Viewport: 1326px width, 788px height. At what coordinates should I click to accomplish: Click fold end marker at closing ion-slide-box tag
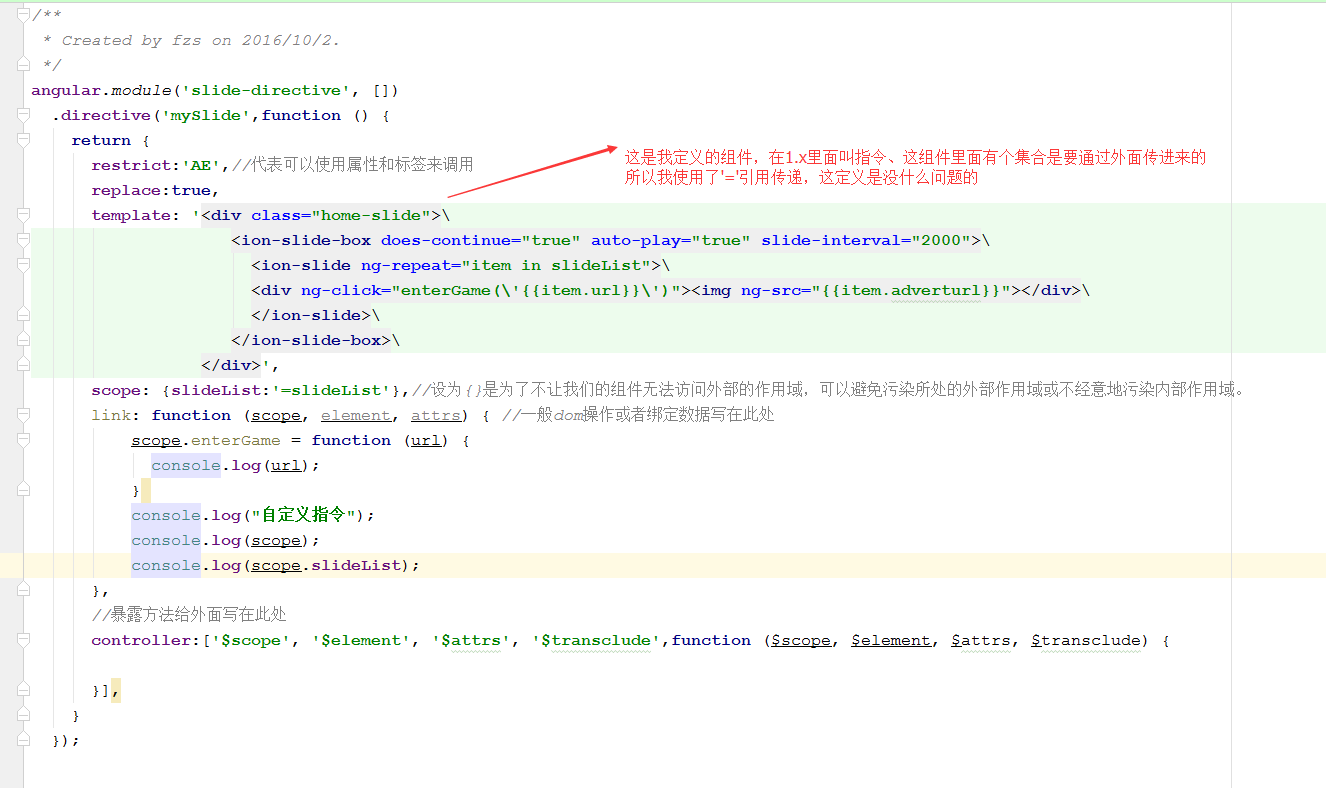tap(24, 340)
